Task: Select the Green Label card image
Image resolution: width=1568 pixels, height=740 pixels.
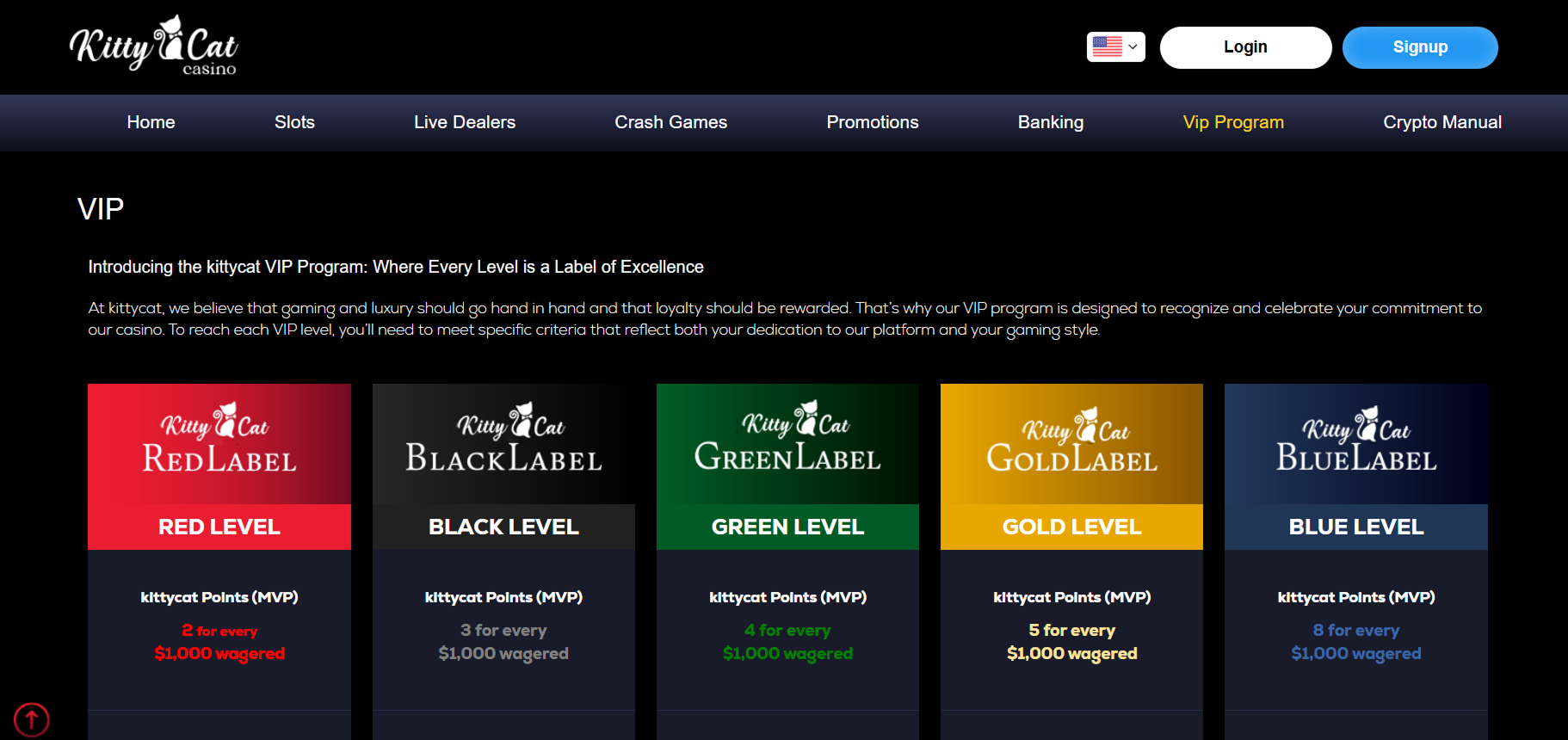Action: tap(787, 441)
